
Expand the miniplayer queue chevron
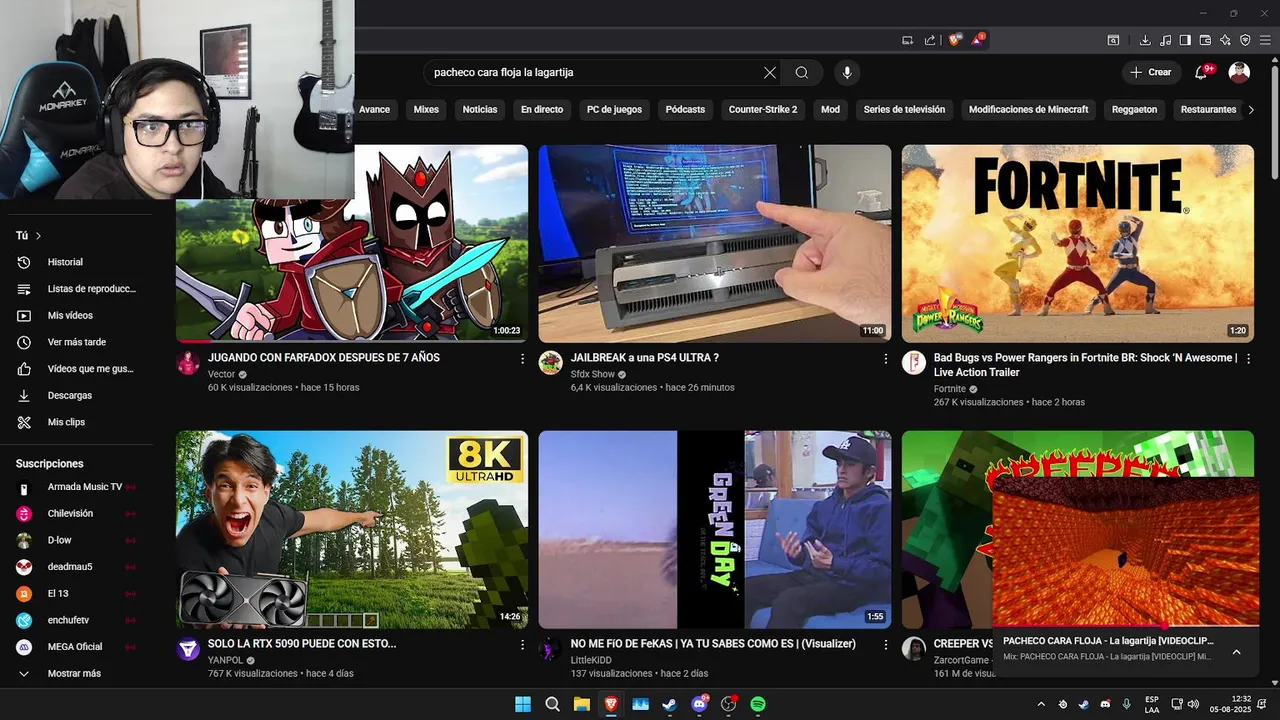click(1236, 652)
